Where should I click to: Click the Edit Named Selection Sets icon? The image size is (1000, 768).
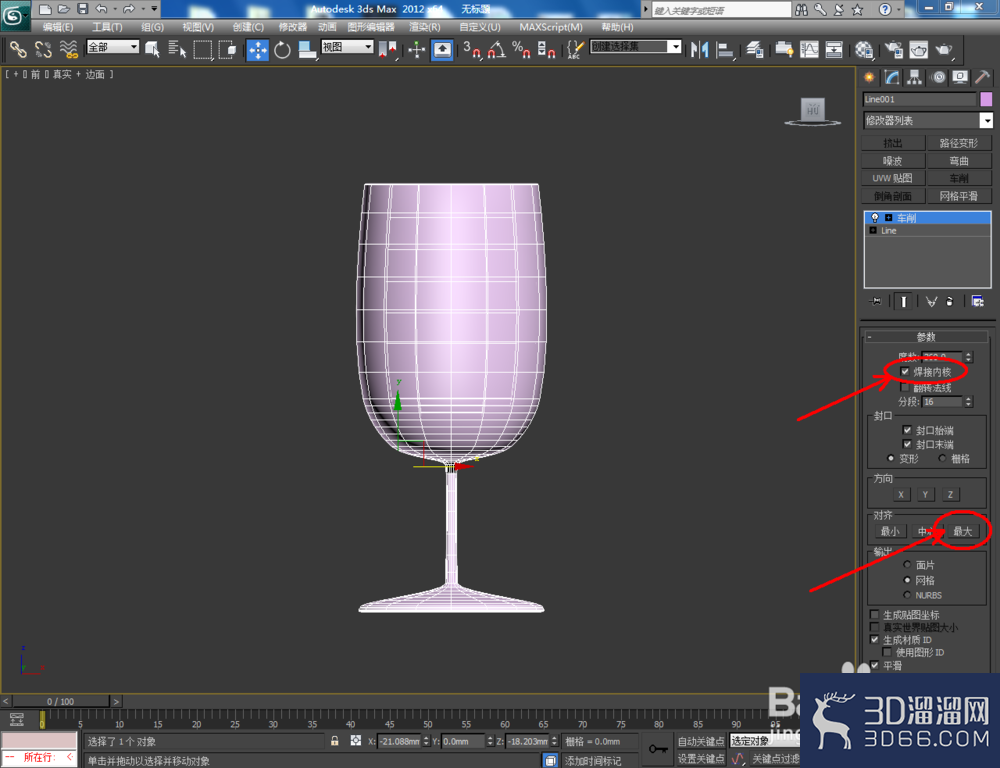tap(575, 50)
